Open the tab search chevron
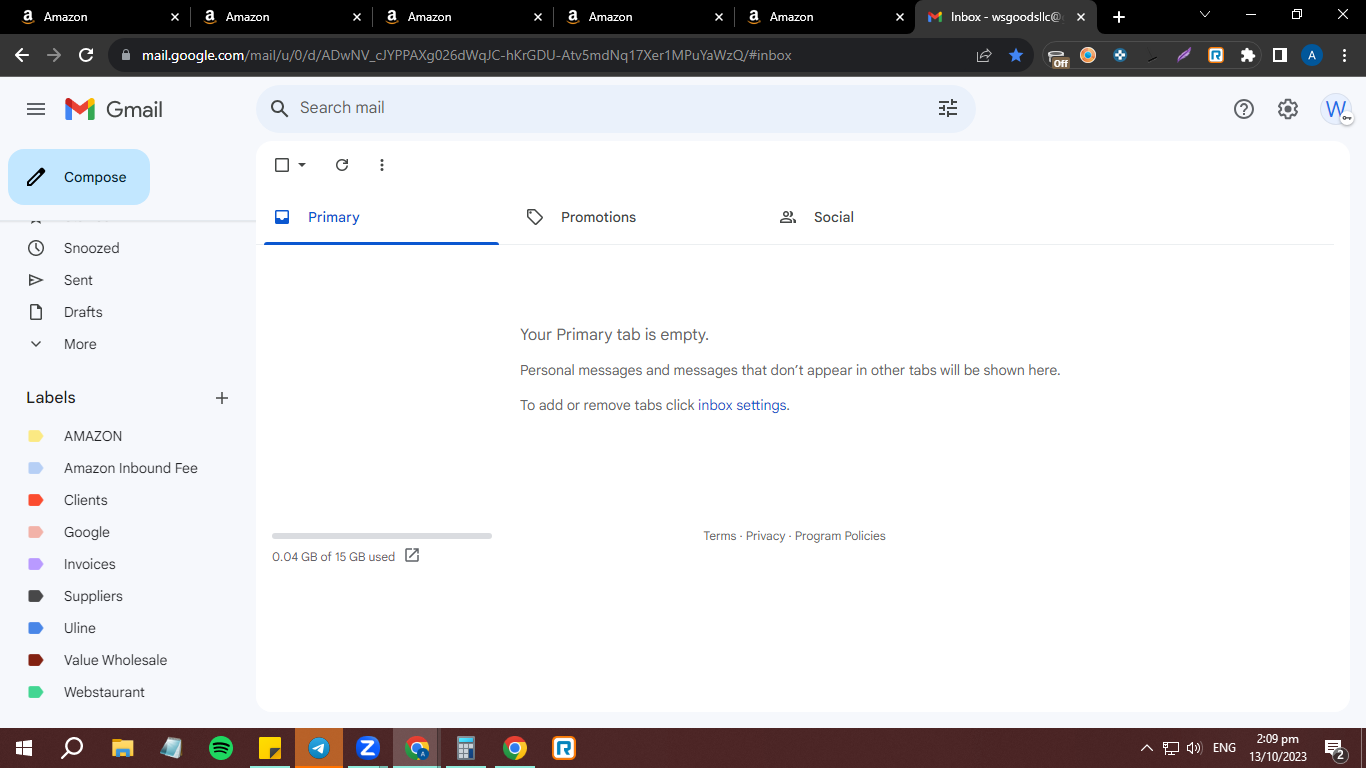The height and width of the screenshot is (768, 1366). 1204,15
